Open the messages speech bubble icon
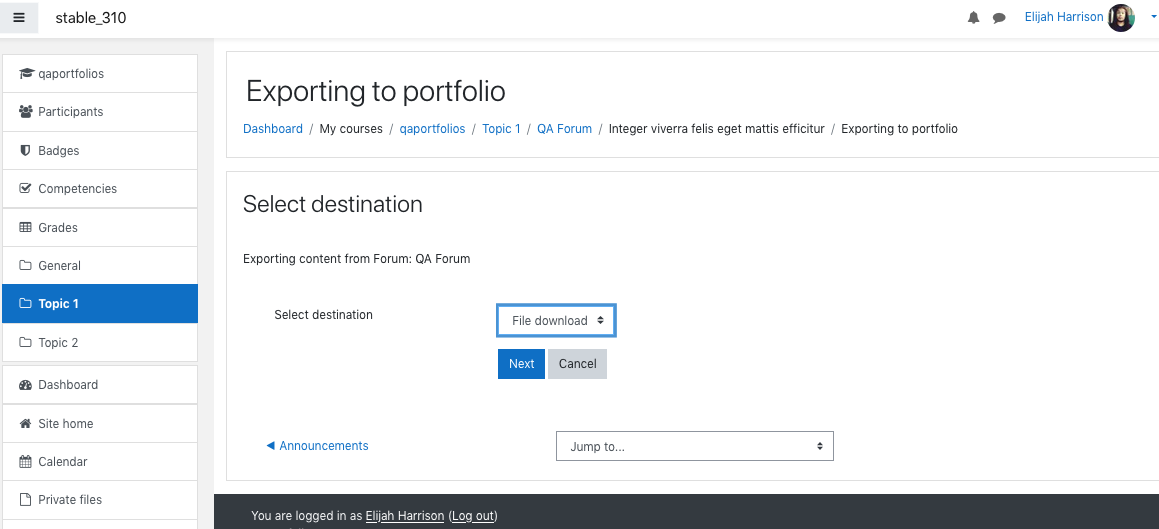 coord(999,18)
